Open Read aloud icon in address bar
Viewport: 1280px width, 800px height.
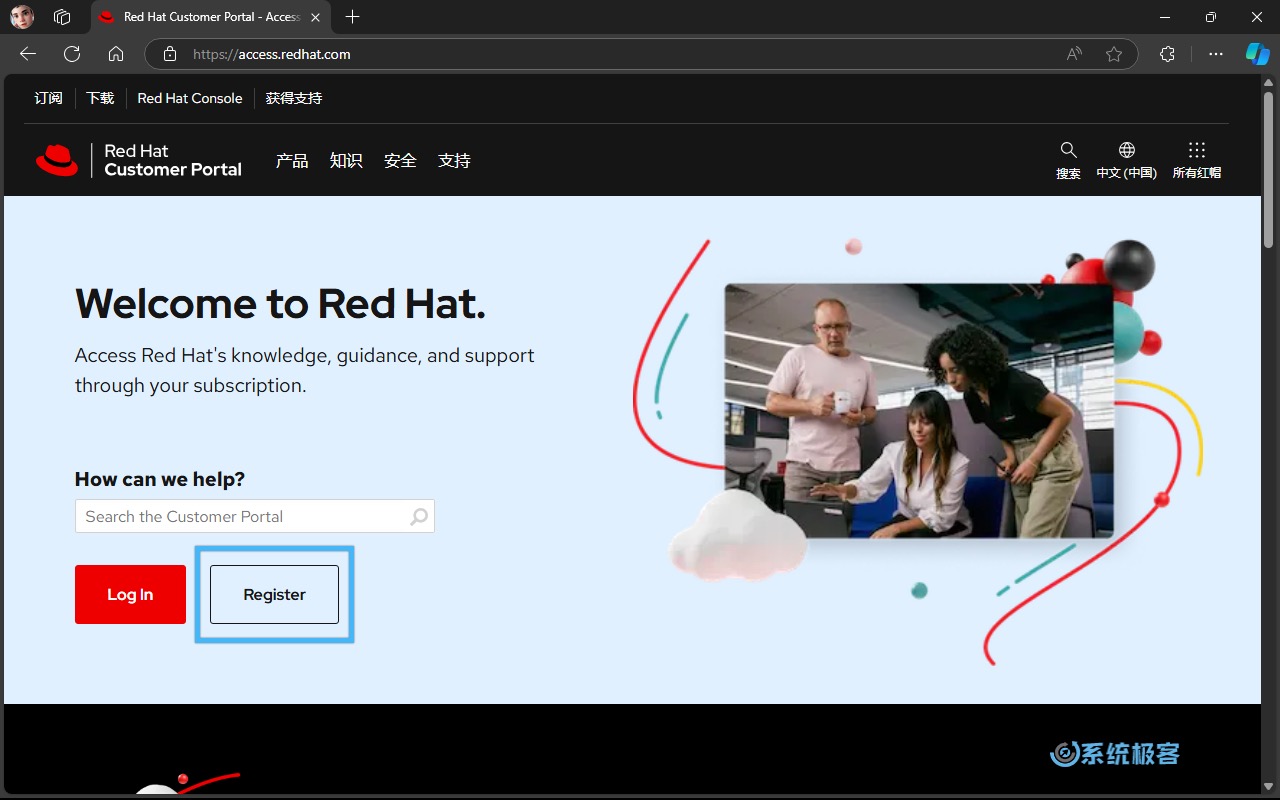coord(1074,54)
